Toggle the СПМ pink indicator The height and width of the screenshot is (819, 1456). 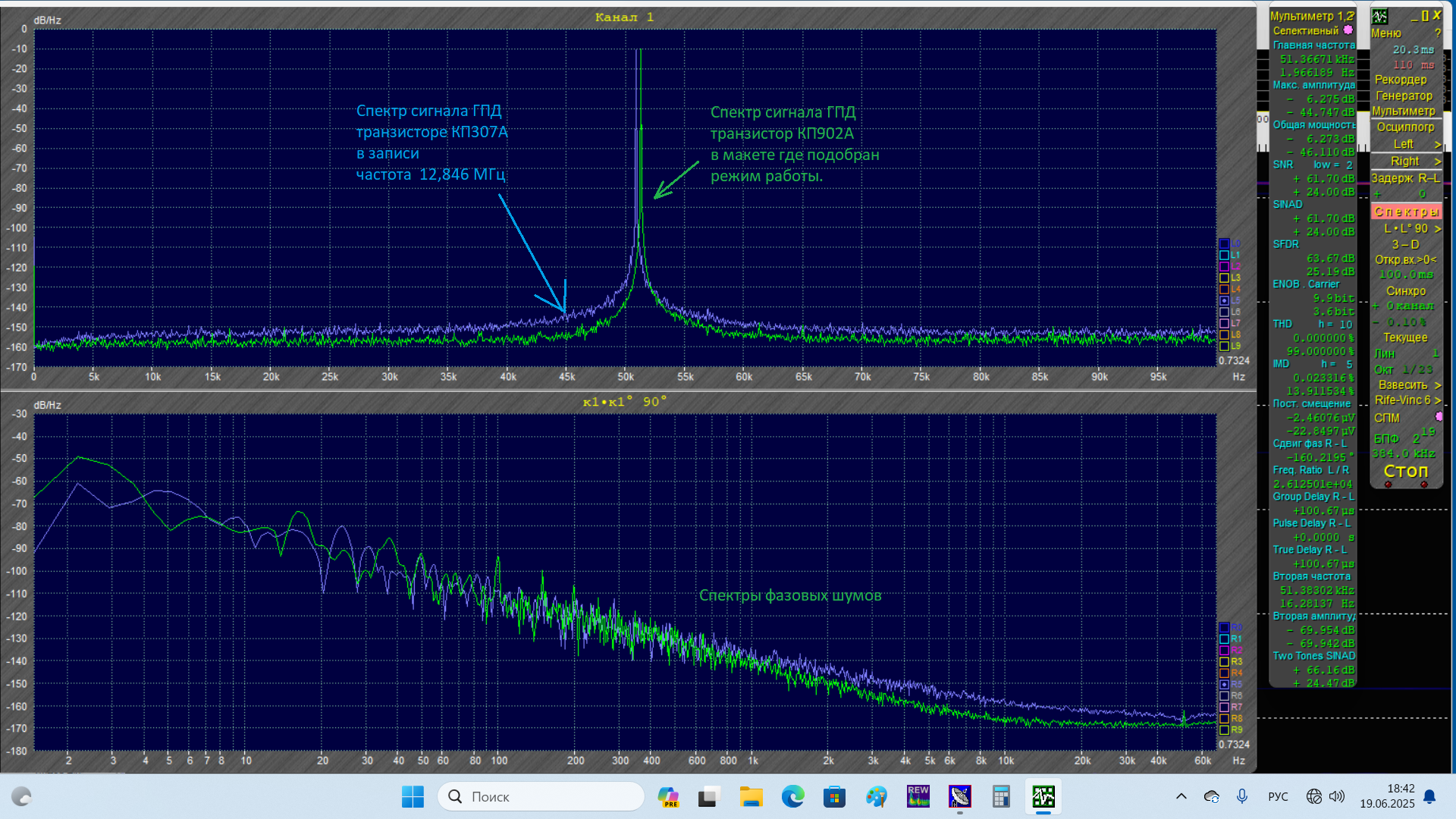coord(1439,417)
